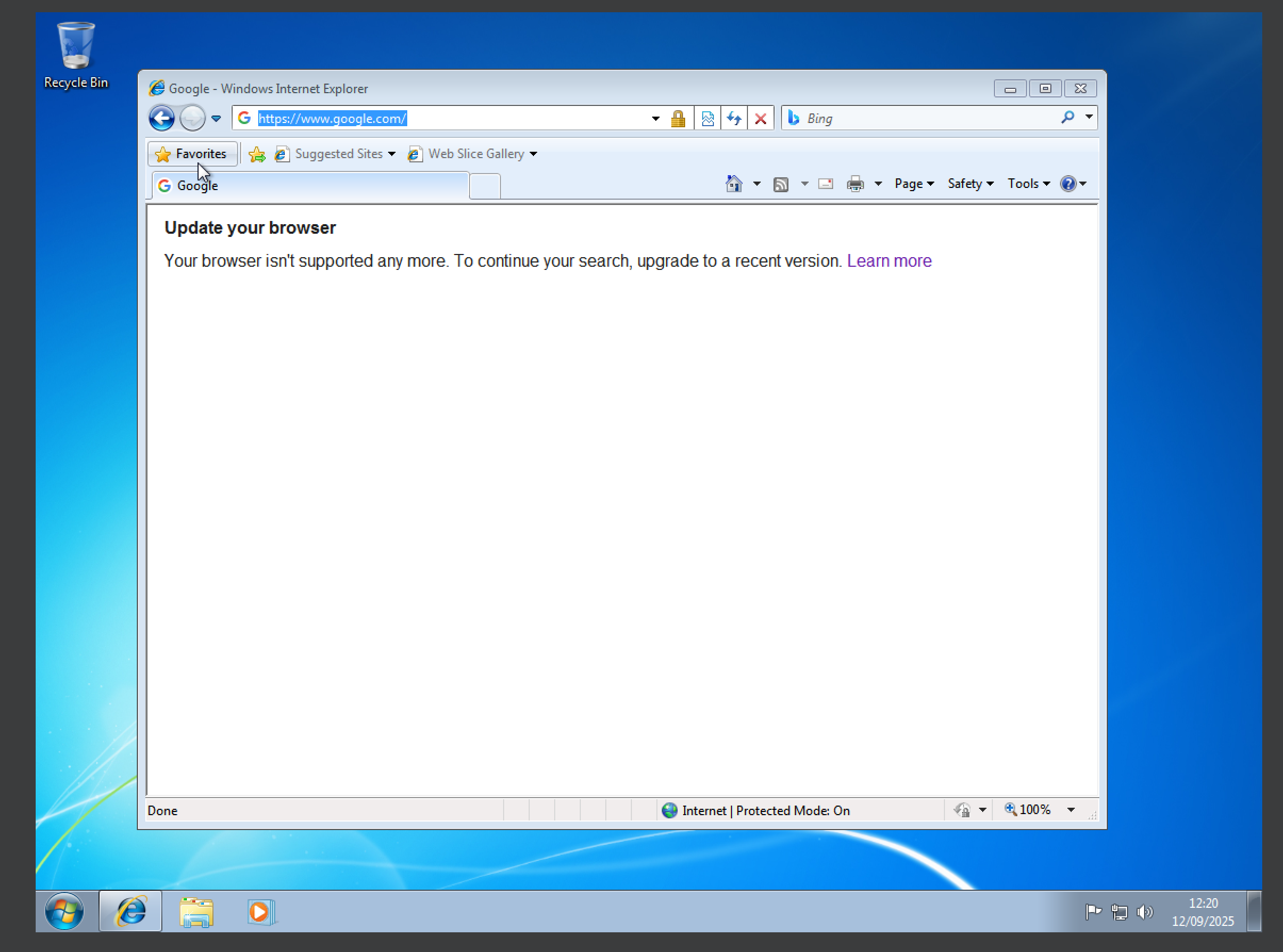Click the red Stop loading icon
The image size is (1283, 952).
pyautogui.click(x=760, y=118)
